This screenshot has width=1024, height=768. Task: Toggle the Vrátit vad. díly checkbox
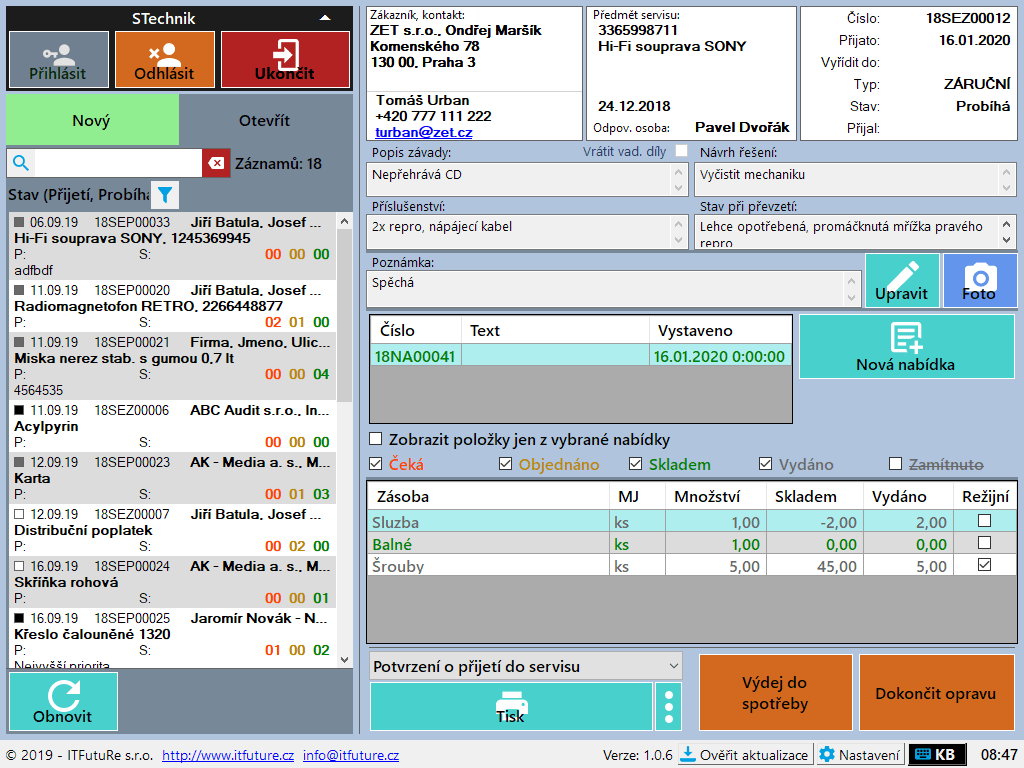(x=681, y=151)
